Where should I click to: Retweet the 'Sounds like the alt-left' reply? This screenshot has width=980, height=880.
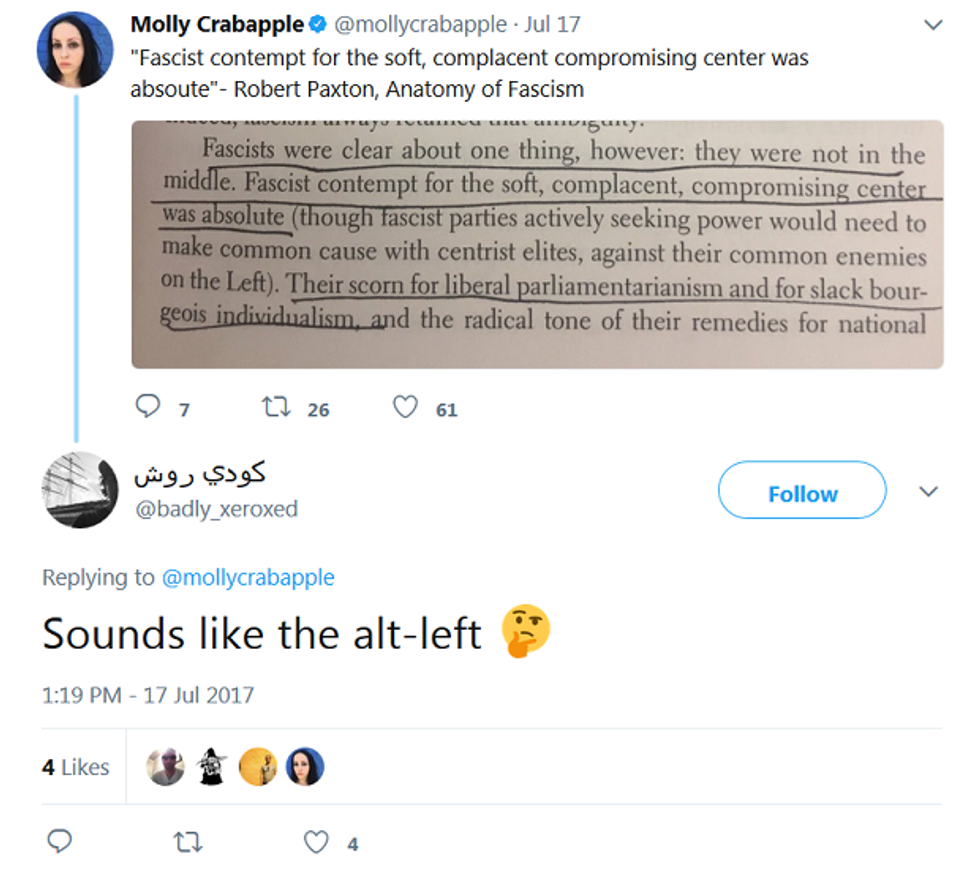[x=187, y=842]
